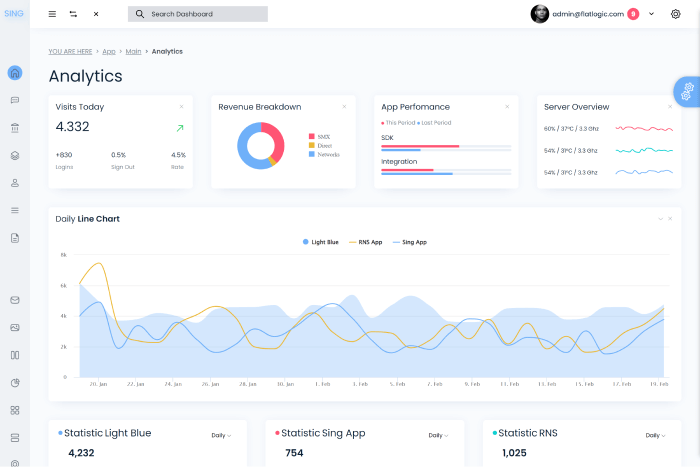700x467 pixels.
Task: Toggle sidebar with the hamburger menu icon
Action: (x=52, y=14)
